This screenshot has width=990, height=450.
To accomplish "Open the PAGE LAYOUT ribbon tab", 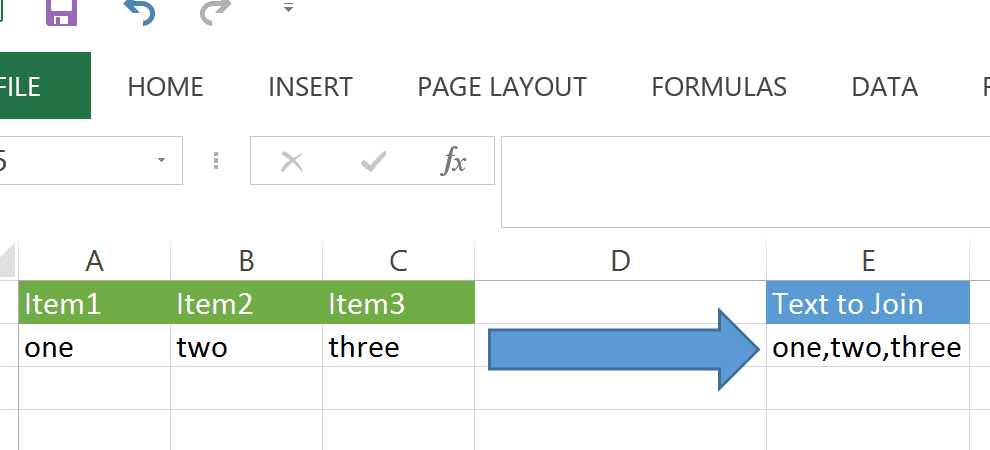I will click(502, 87).
